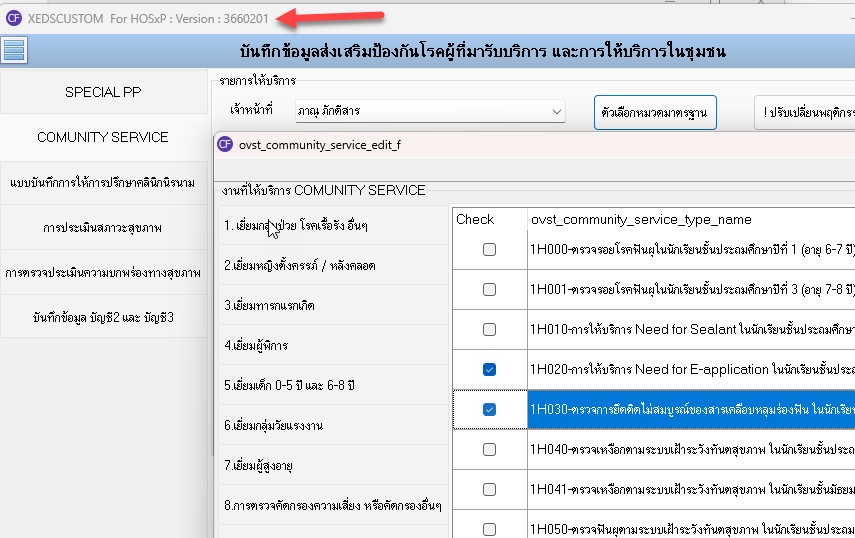The image size is (855, 538).
Task: Uncheck the 1H020 Need for E-application checkbox
Action: [x=489, y=369]
